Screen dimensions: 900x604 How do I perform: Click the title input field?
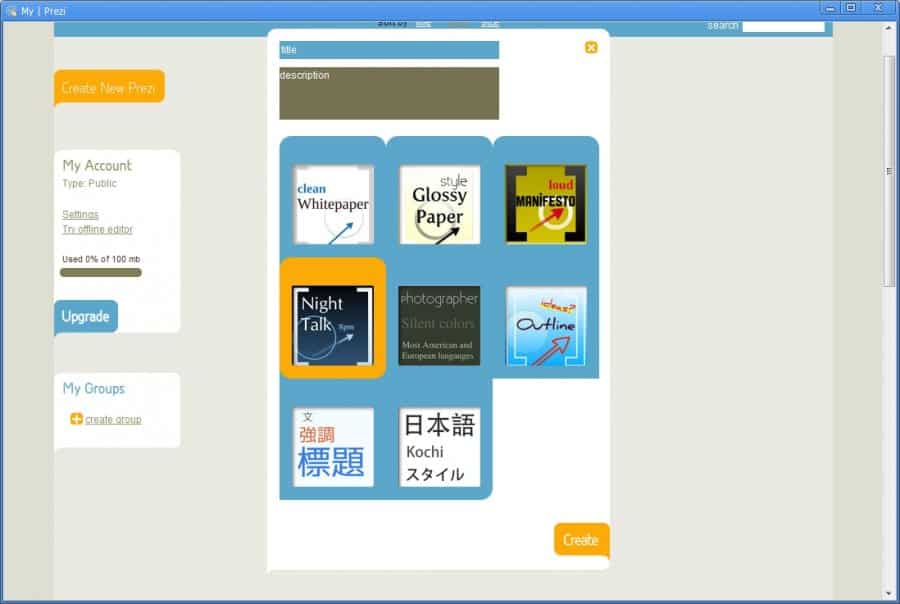pyautogui.click(x=389, y=50)
